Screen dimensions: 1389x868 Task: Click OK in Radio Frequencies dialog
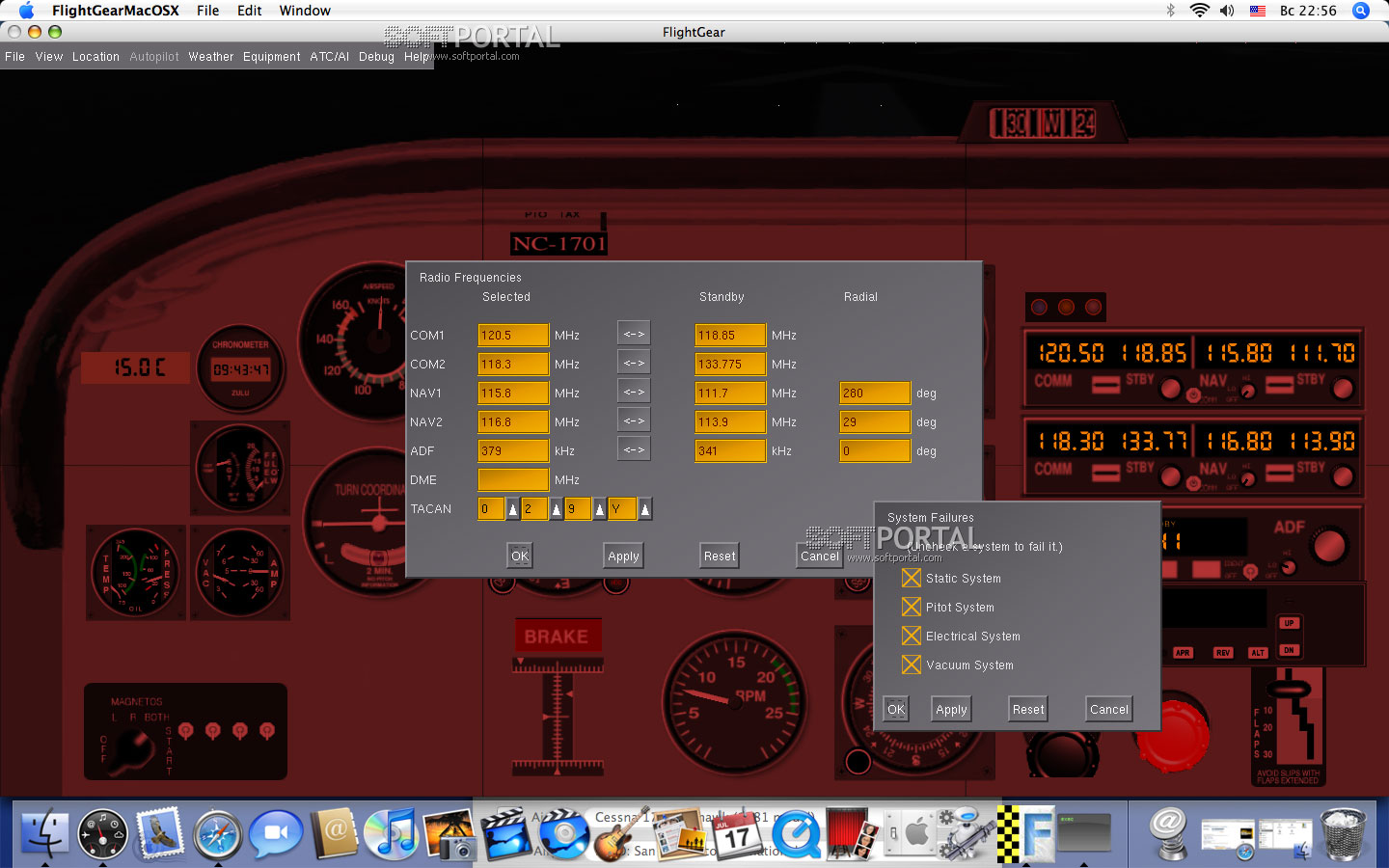(x=520, y=556)
